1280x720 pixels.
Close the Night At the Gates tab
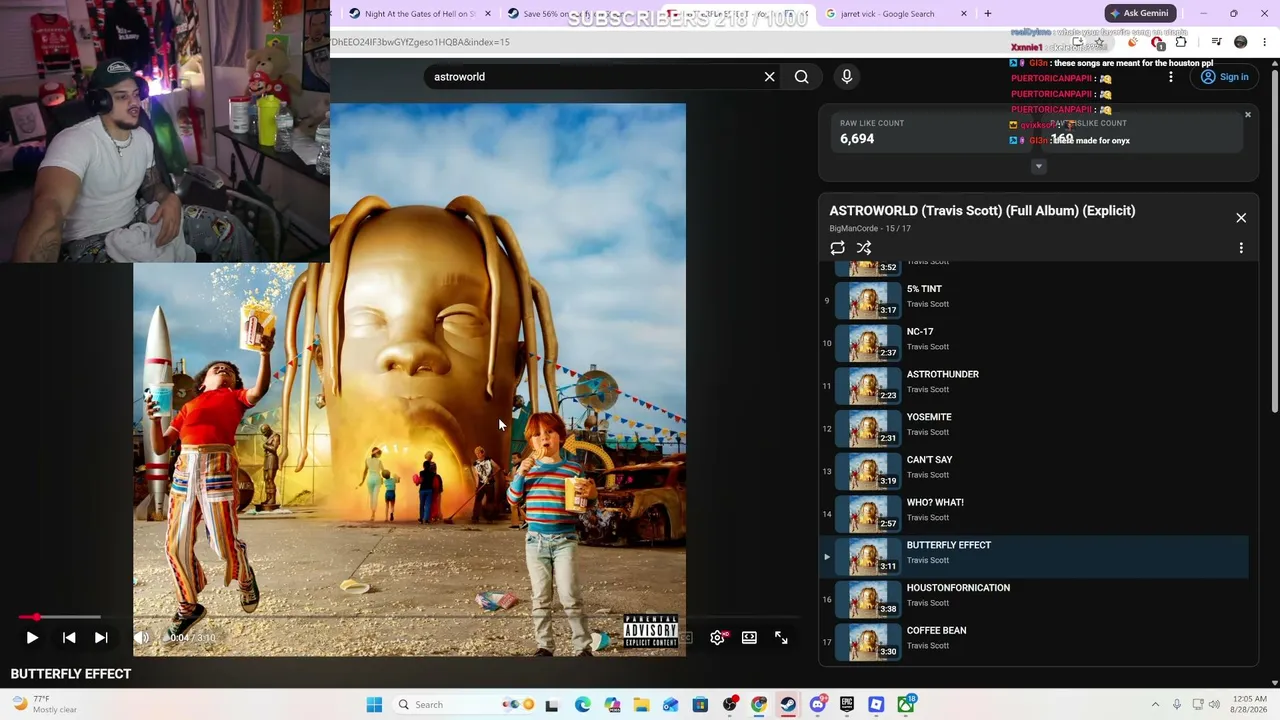(488, 14)
